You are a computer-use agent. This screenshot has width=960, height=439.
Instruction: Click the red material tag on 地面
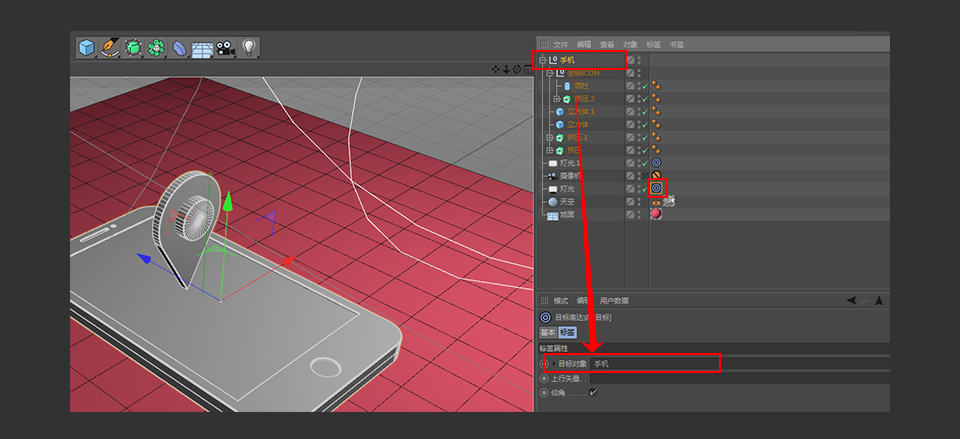(x=656, y=214)
